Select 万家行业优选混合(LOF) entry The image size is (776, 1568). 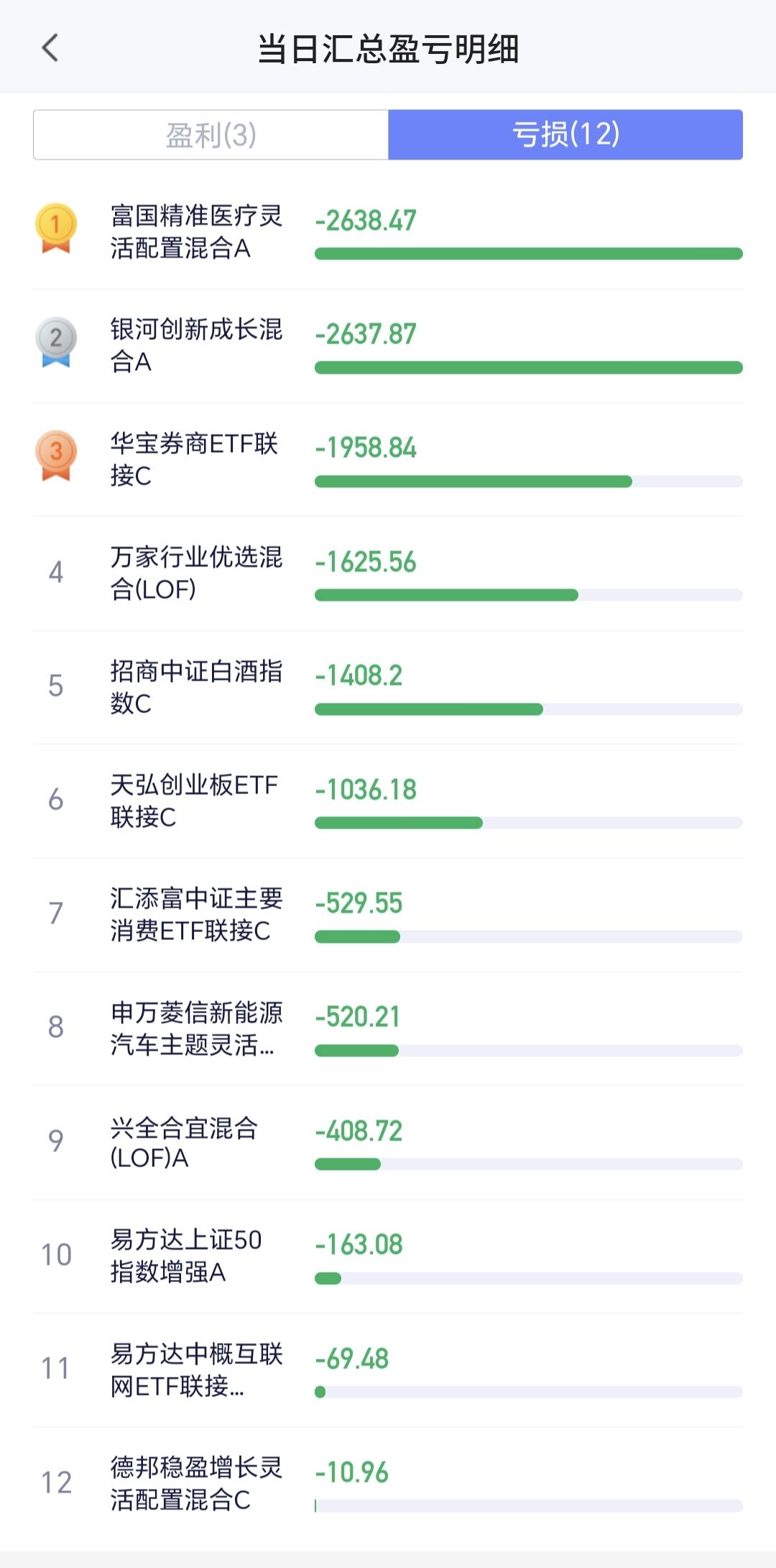click(195, 573)
